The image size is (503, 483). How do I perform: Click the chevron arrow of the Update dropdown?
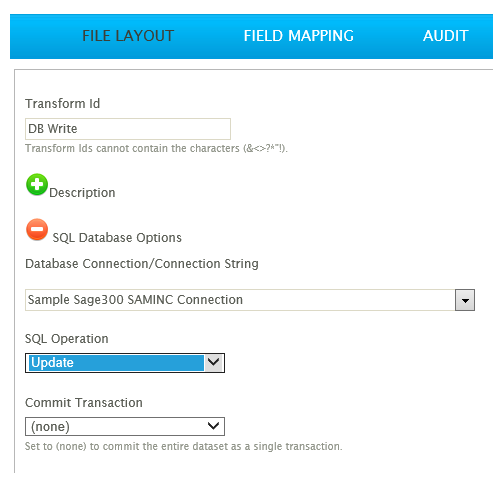coord(213,362)
